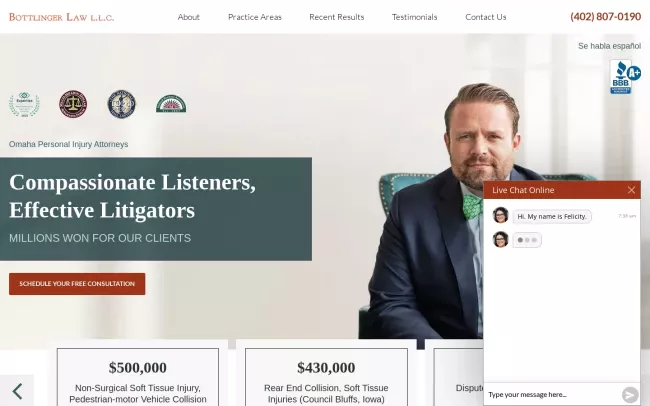Go to the Testimonials page
The height and width of the screenshot is (406, 650).
(x=415, y=17)
